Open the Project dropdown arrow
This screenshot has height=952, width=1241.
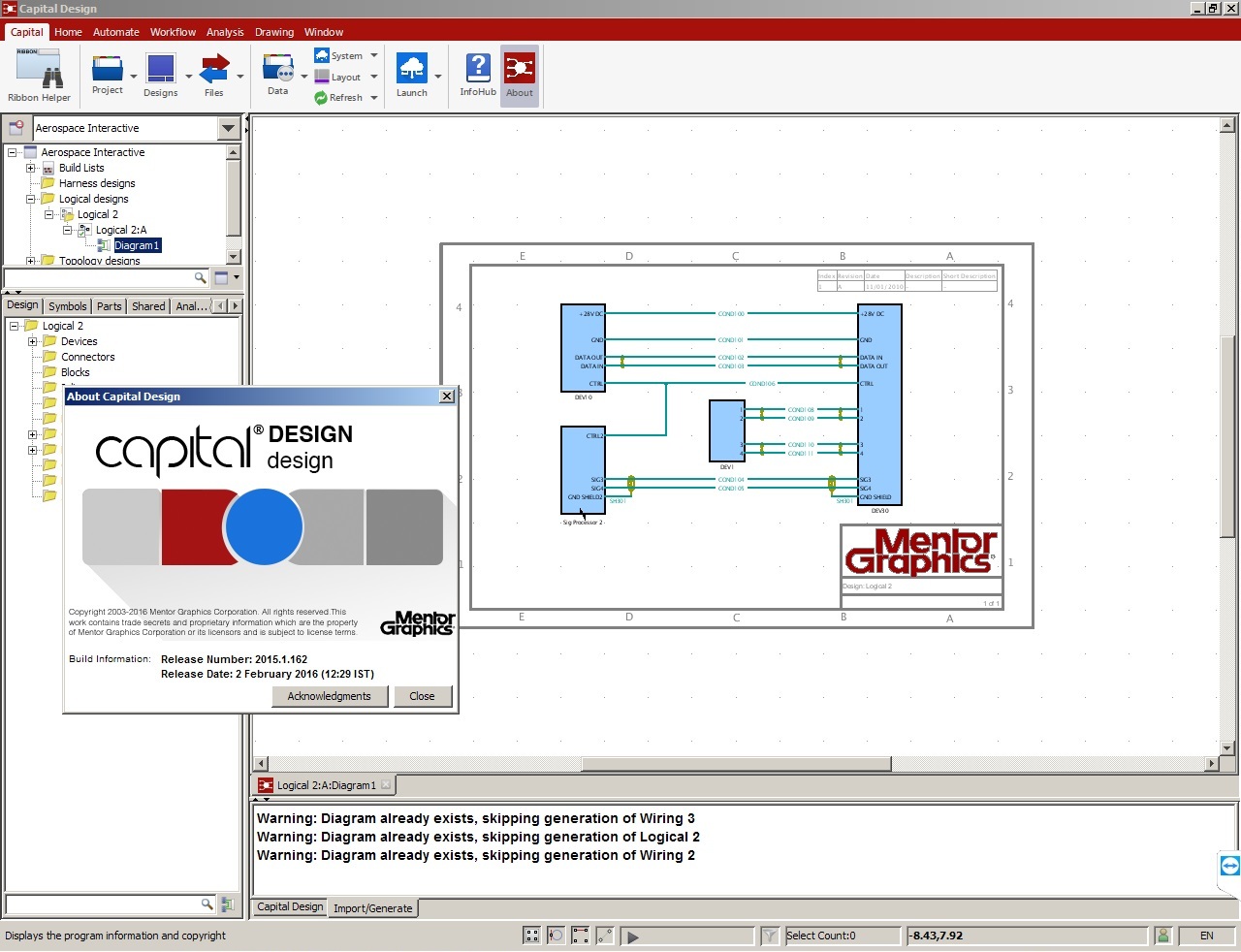(133, 77)
